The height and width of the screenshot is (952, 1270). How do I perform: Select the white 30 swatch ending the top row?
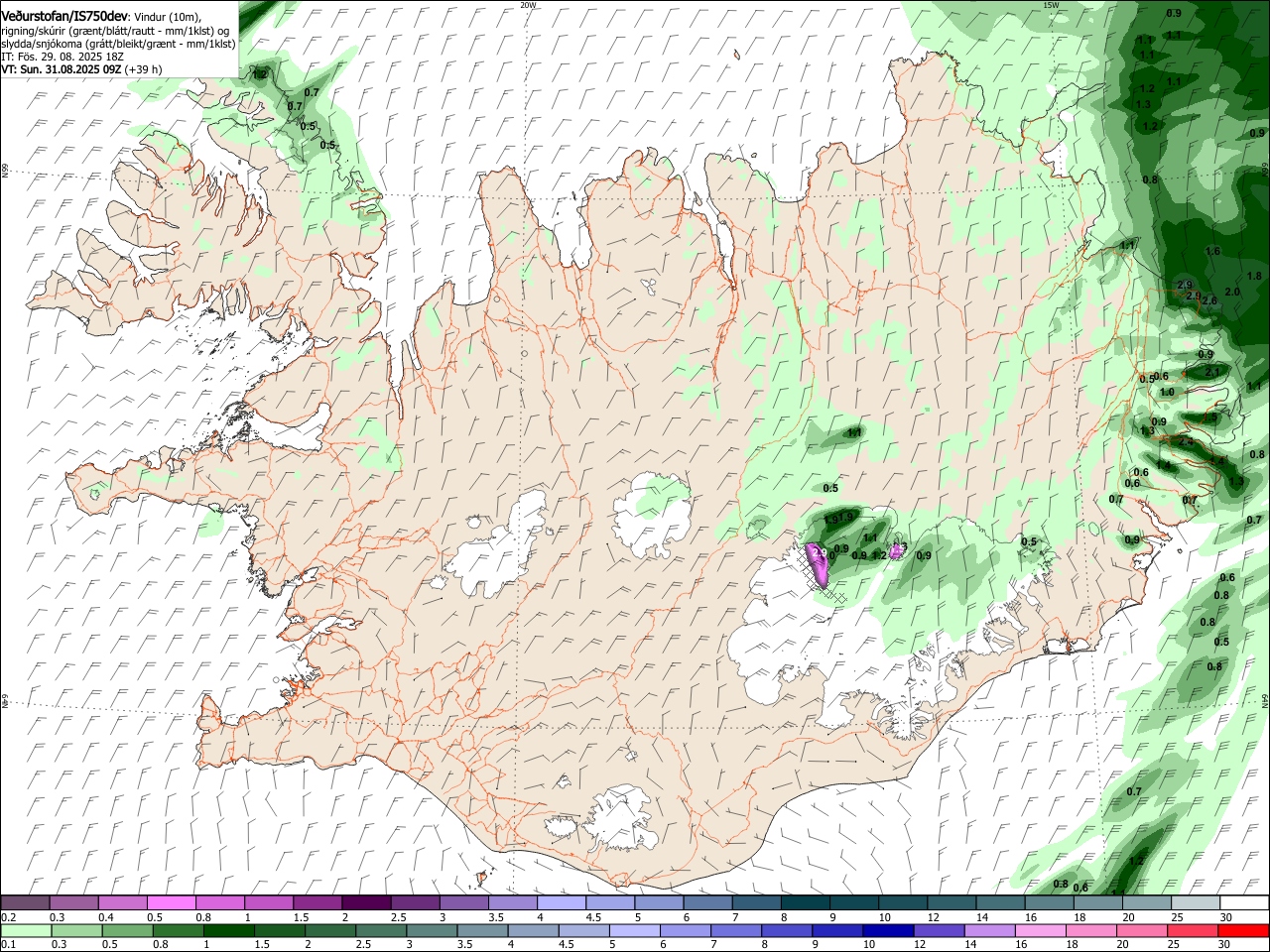[x=1244, y=902]
